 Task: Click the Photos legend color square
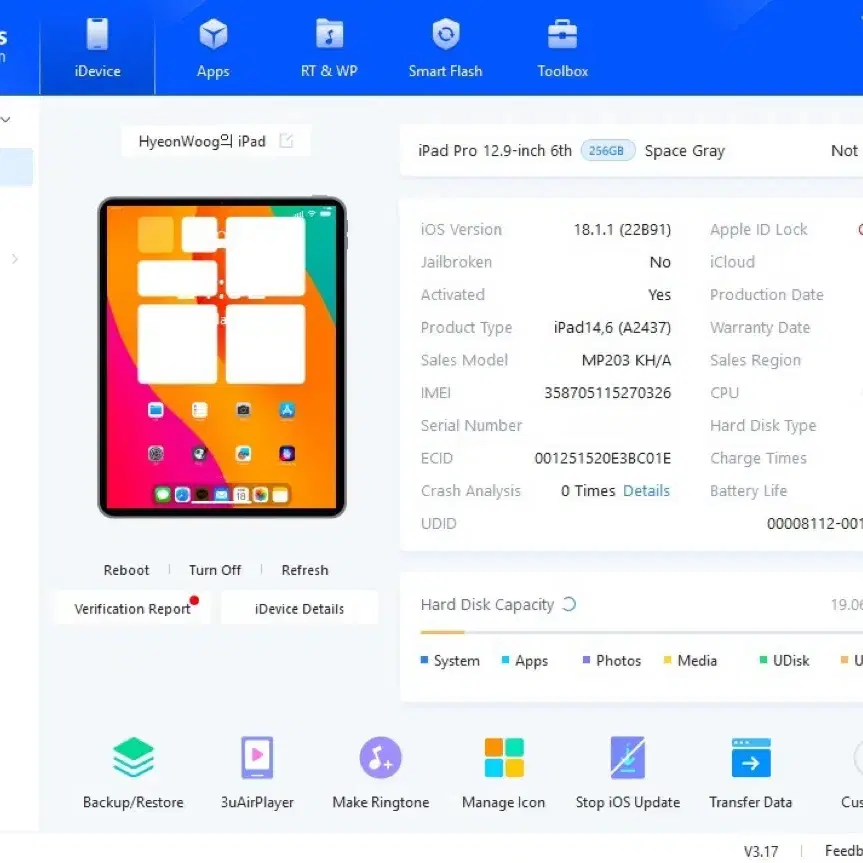click(x=586, y=660)
